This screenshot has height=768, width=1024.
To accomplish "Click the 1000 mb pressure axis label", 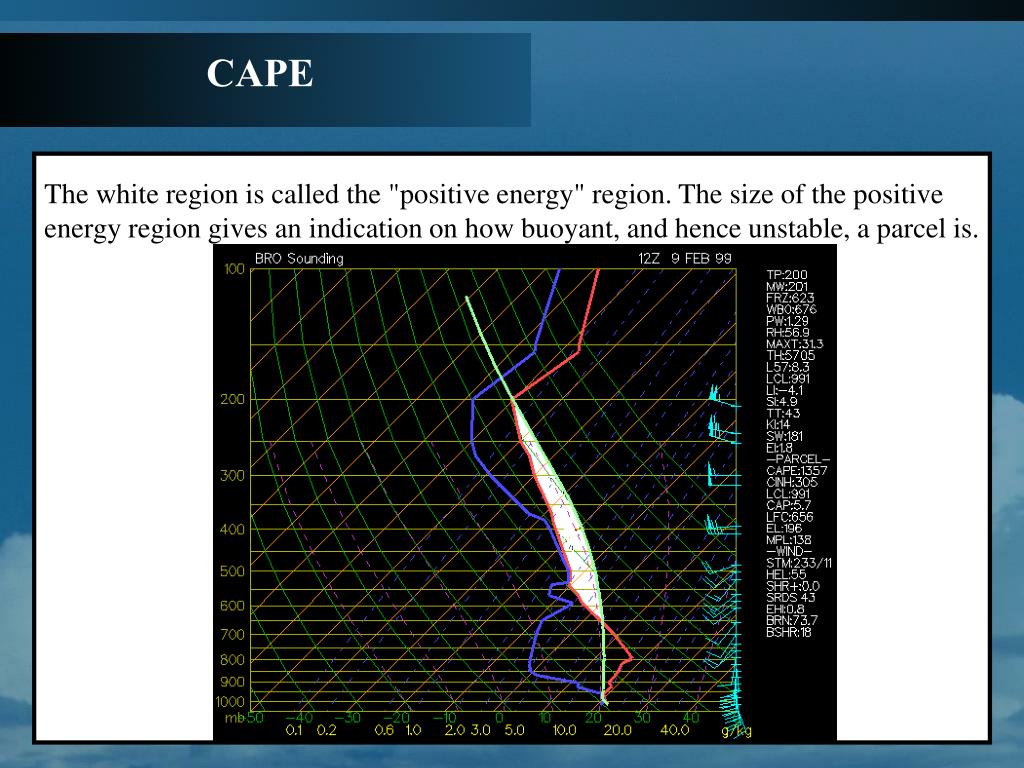I will click(231, 702).
